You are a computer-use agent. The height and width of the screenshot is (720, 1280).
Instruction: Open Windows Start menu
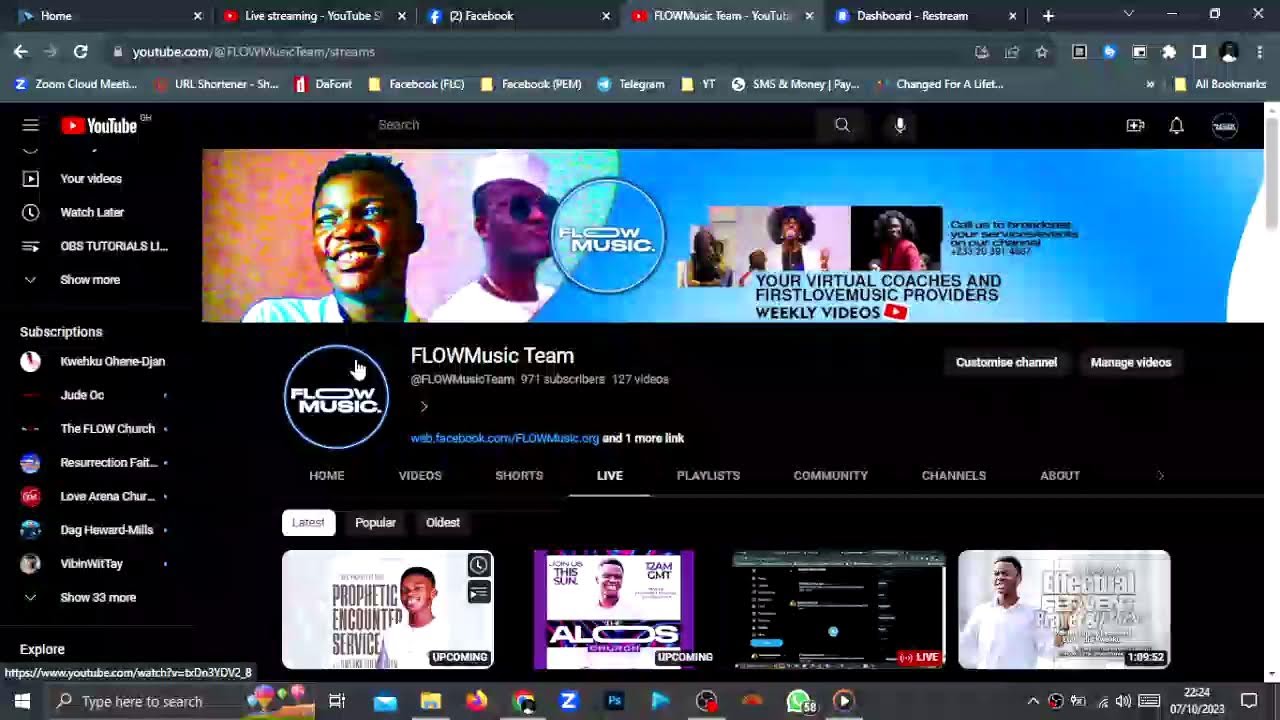pos(22,701)
